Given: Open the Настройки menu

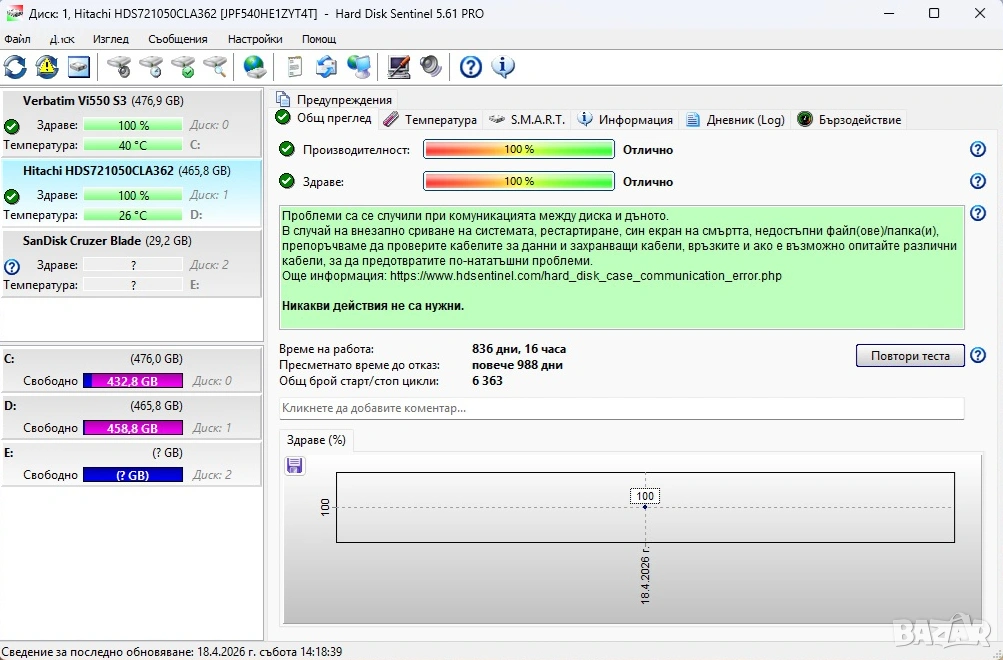Looking at the screenshot, I should (x=255, y=39).
